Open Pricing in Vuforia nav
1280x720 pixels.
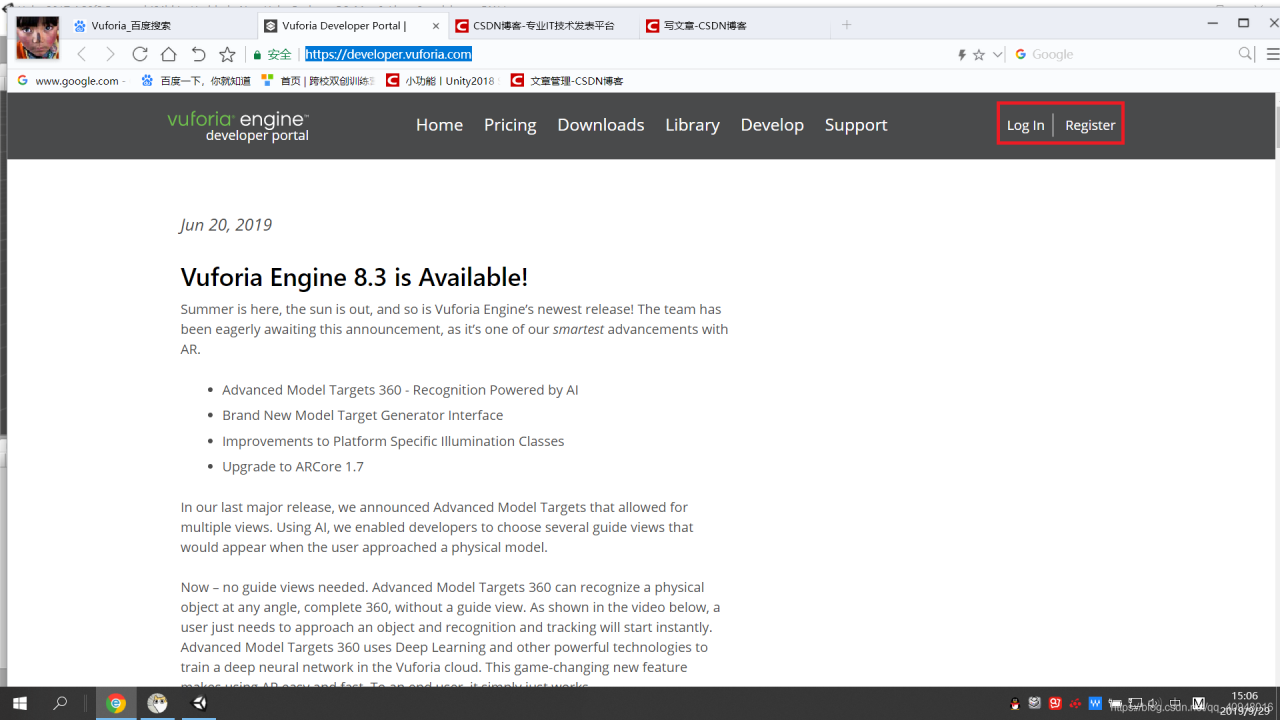pyautogui.click(x=510, y=125)
